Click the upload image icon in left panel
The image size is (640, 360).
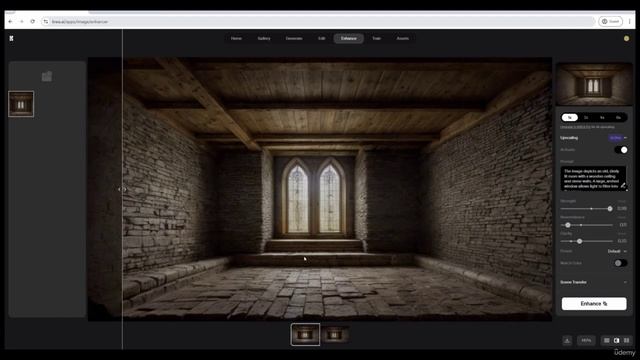(x=47, y=76)
